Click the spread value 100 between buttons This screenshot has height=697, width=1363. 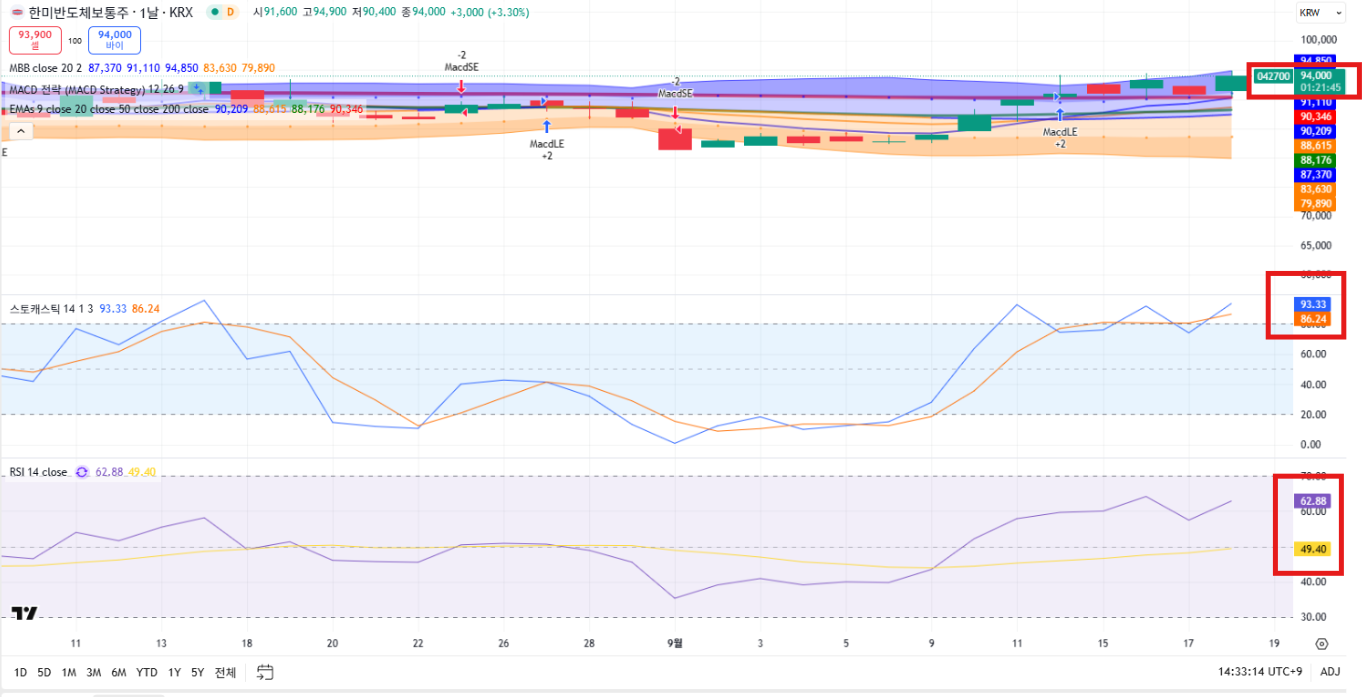(74, 41)
